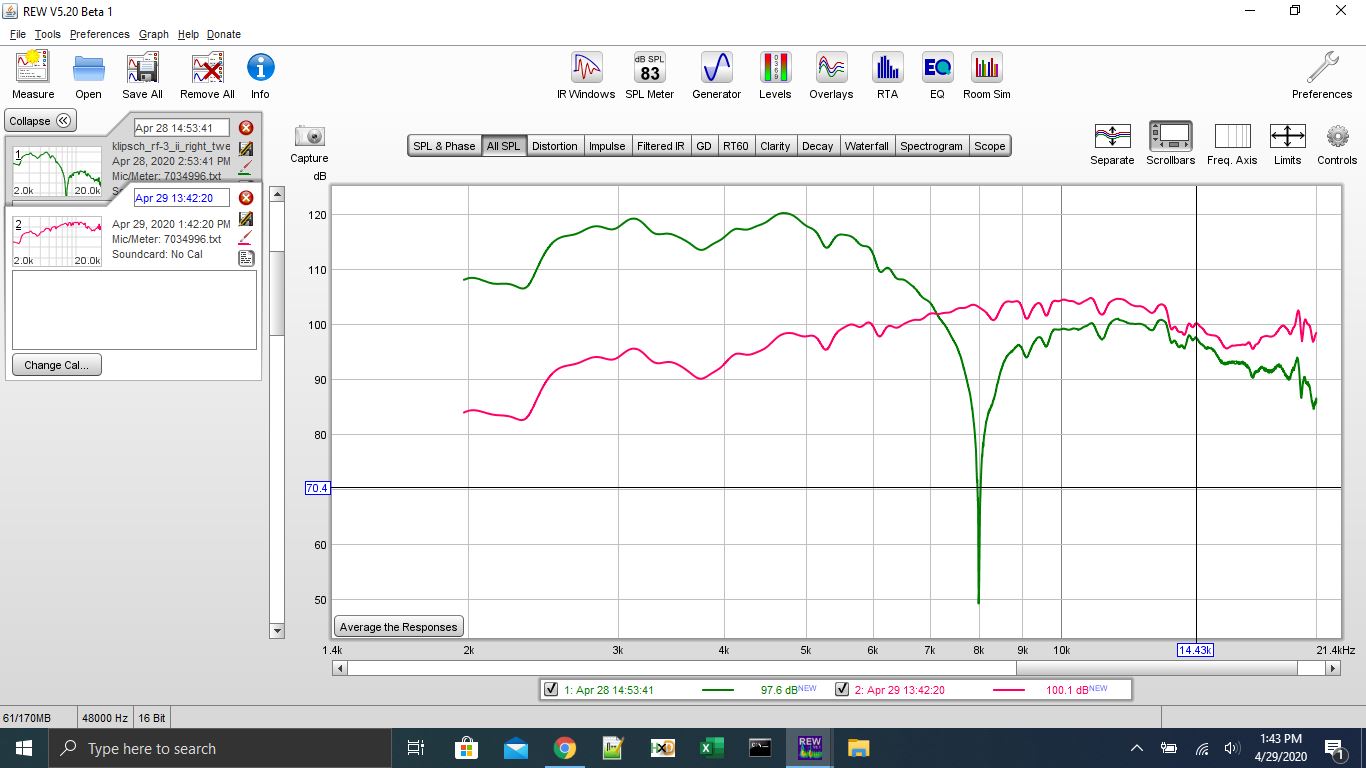Uncheck the Apr 29 13:42:20 trace checkbox
This screenshot has width=1366, height=768.
842,689
